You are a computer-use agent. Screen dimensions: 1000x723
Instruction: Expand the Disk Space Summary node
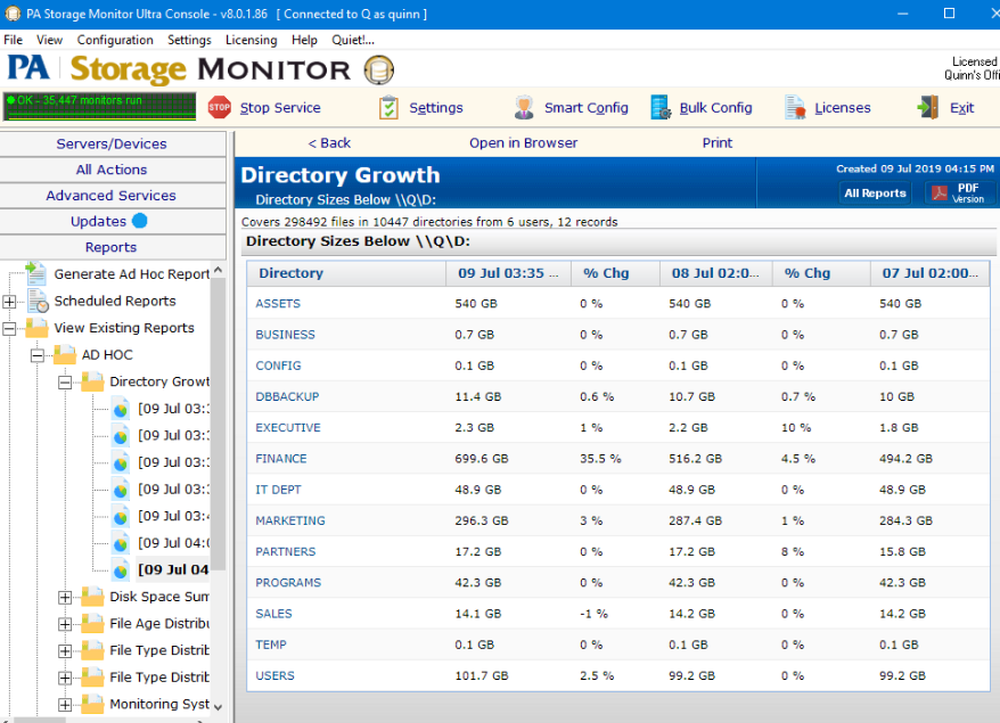coord(65,597)
